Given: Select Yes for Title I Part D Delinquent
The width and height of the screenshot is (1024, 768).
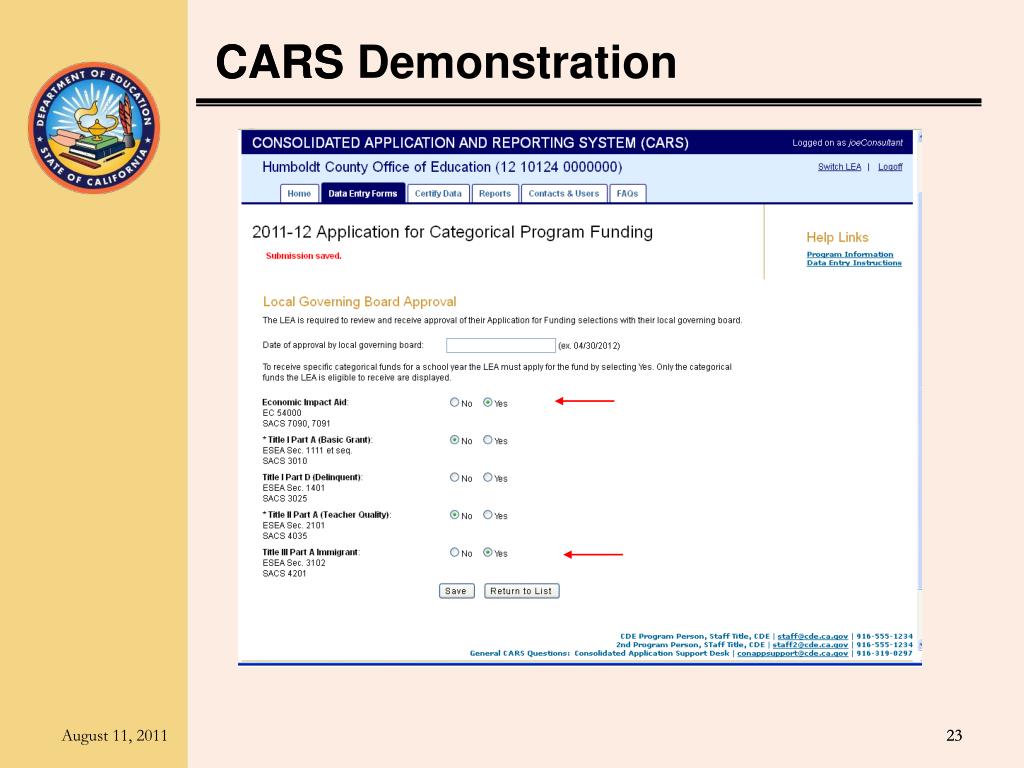Looking at the screenshot, I should 488,477.
